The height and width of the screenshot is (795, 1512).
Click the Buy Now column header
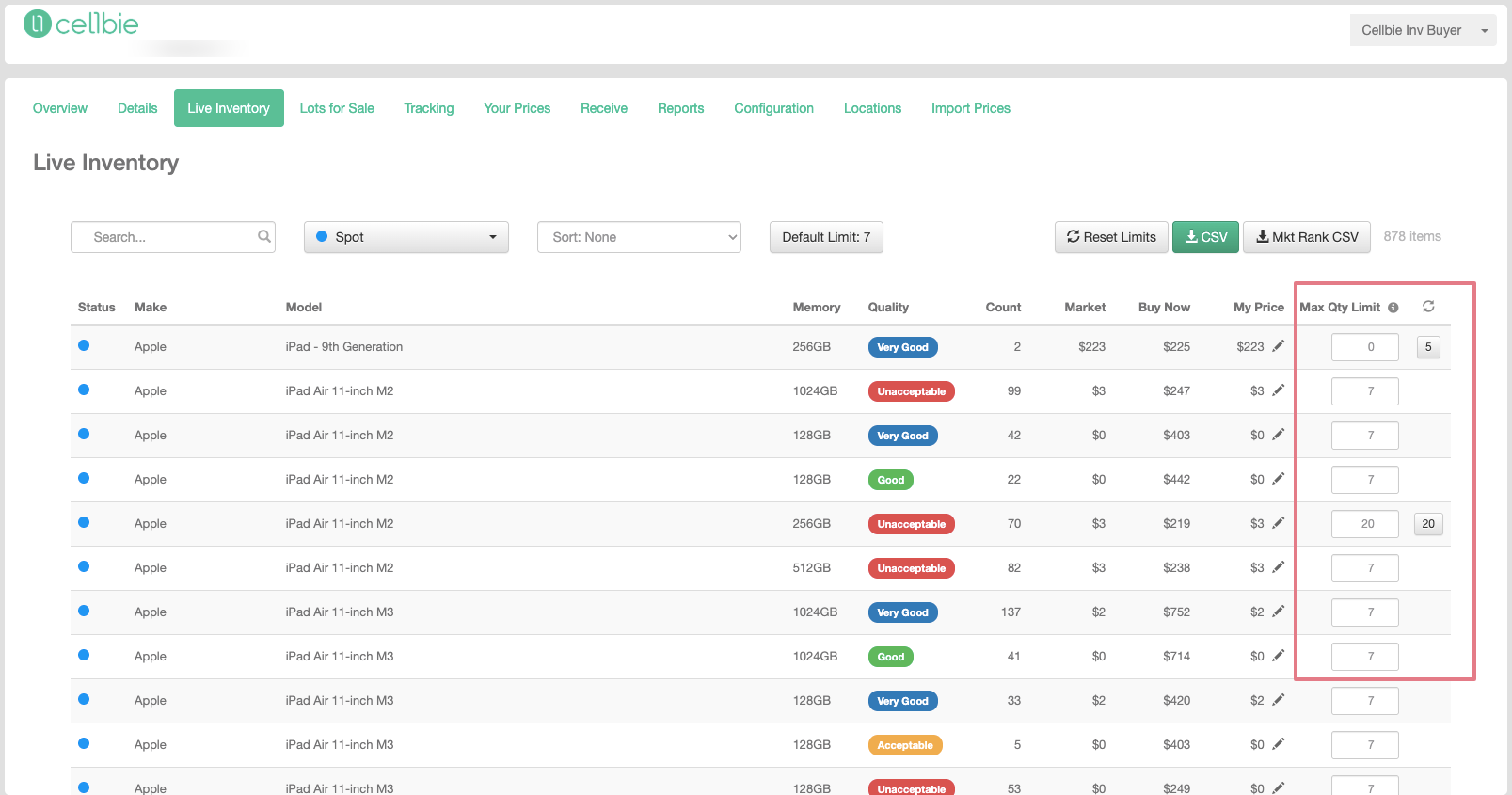(1164, 307)
